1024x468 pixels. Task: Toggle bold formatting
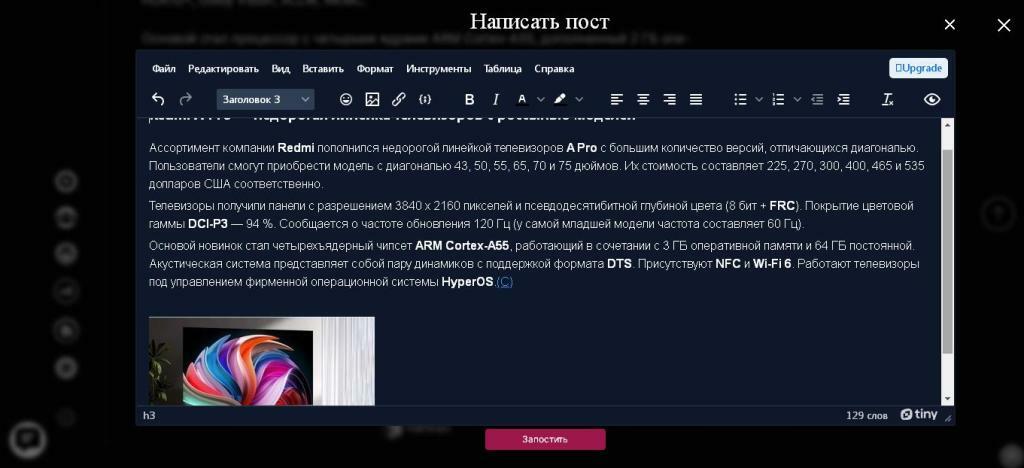tap(469, 99)
